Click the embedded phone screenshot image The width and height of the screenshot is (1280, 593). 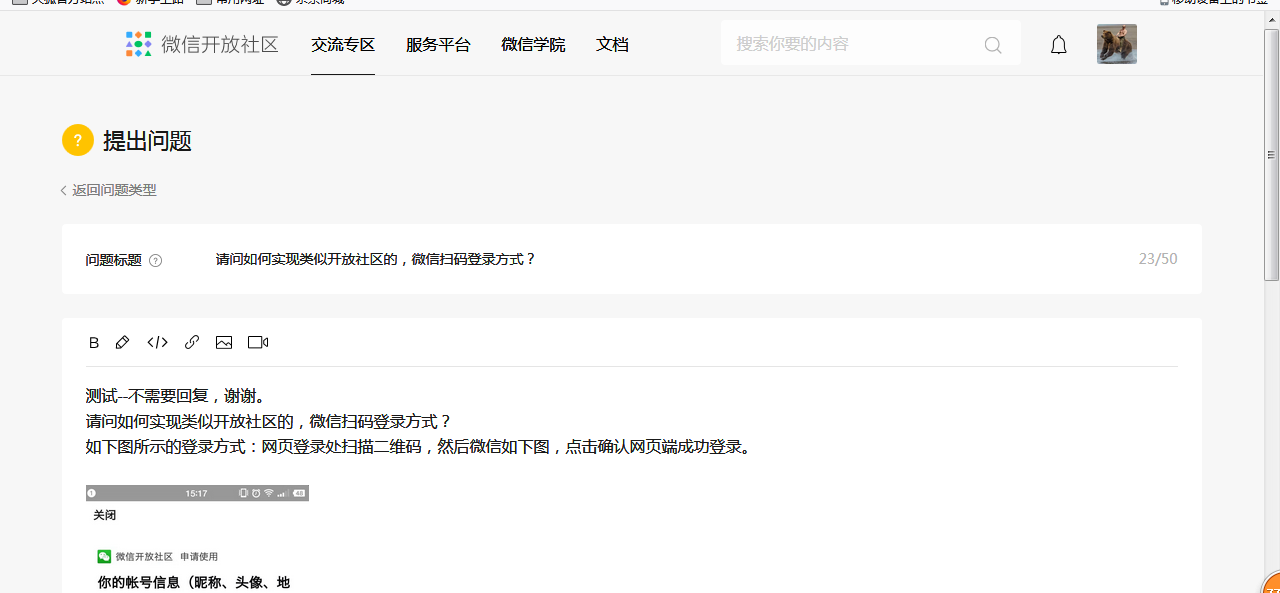pyautogui.click(x=197, y=539)
